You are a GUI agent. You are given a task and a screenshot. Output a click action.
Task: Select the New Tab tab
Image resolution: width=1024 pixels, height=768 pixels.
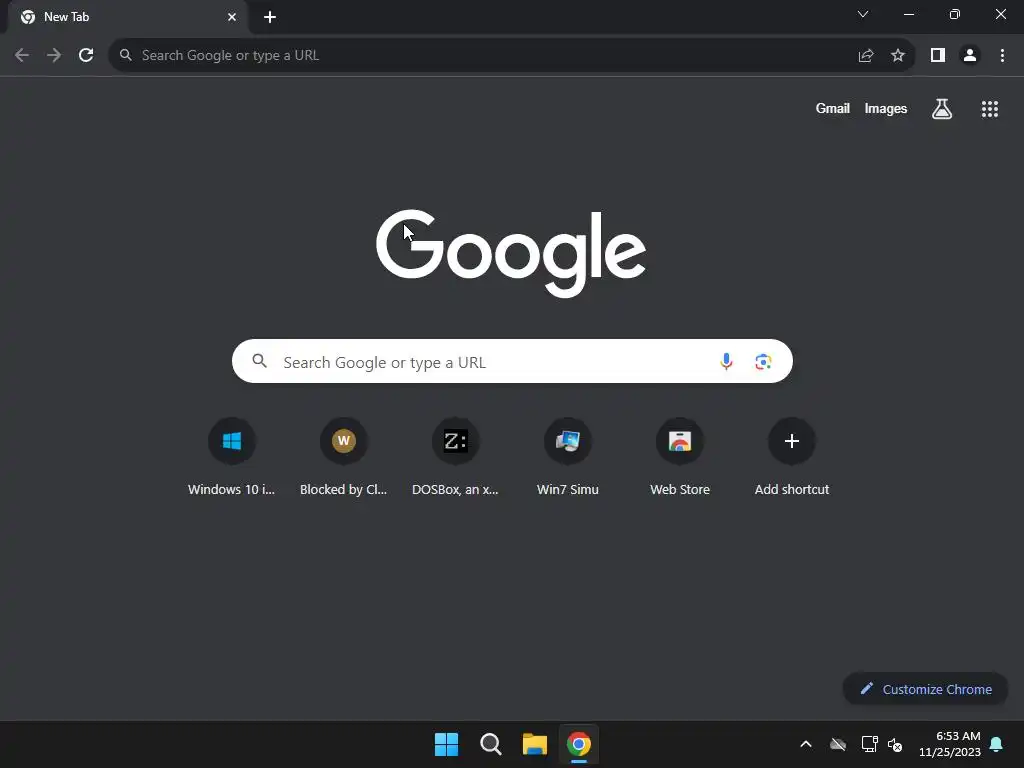127,17
